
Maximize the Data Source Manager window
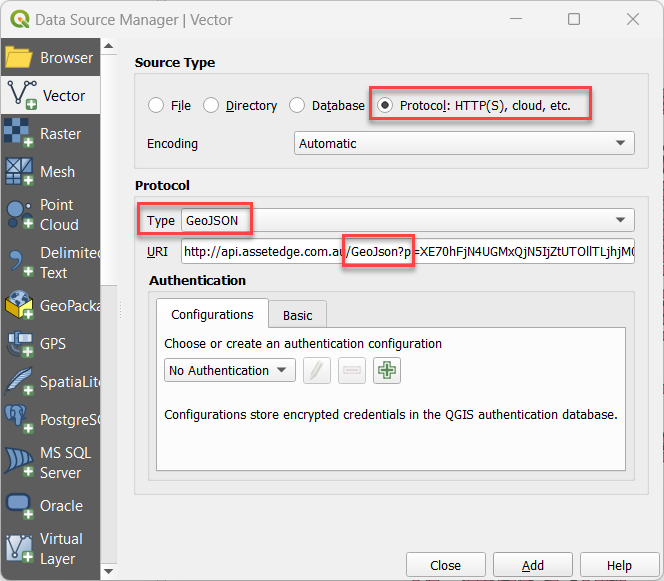pyautogui.click(x=574, y=19)
